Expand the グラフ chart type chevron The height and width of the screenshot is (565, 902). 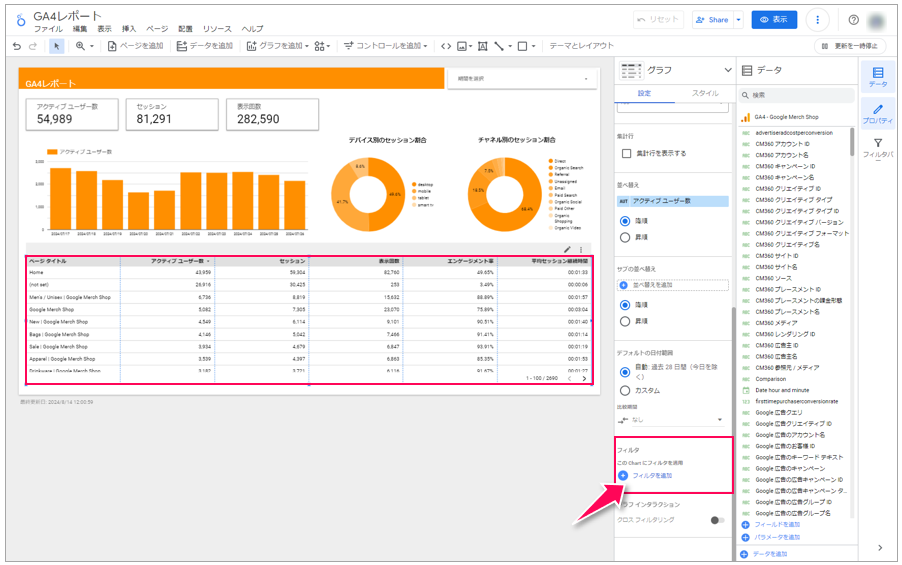click(728, 70)
